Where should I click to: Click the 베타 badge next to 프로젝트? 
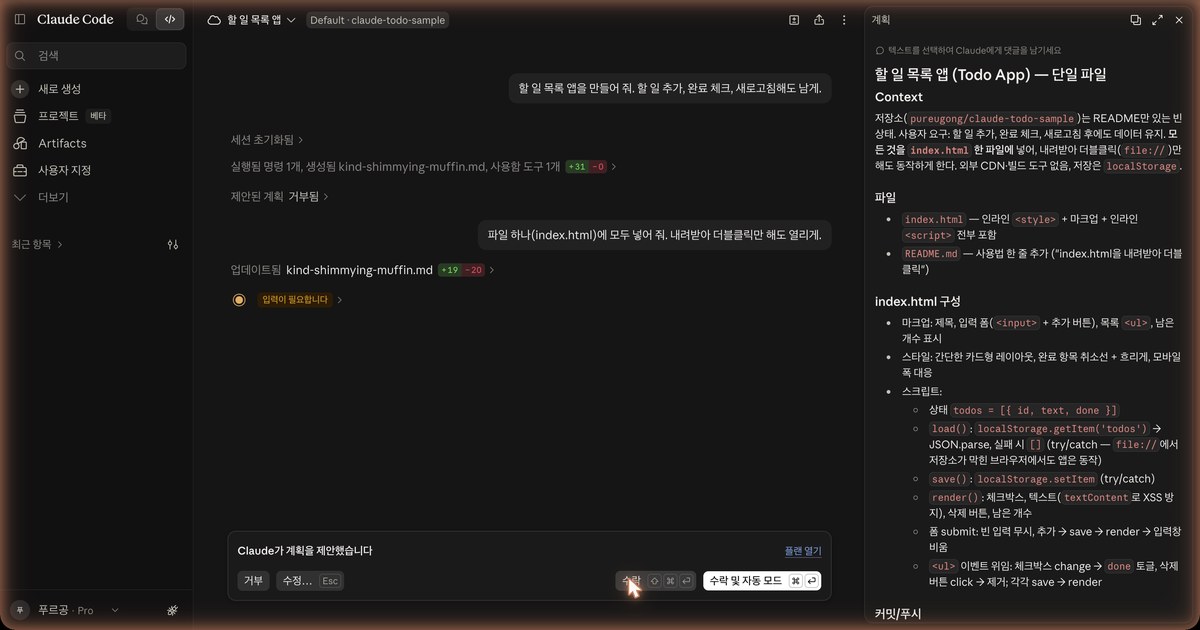tap(98, 116)
